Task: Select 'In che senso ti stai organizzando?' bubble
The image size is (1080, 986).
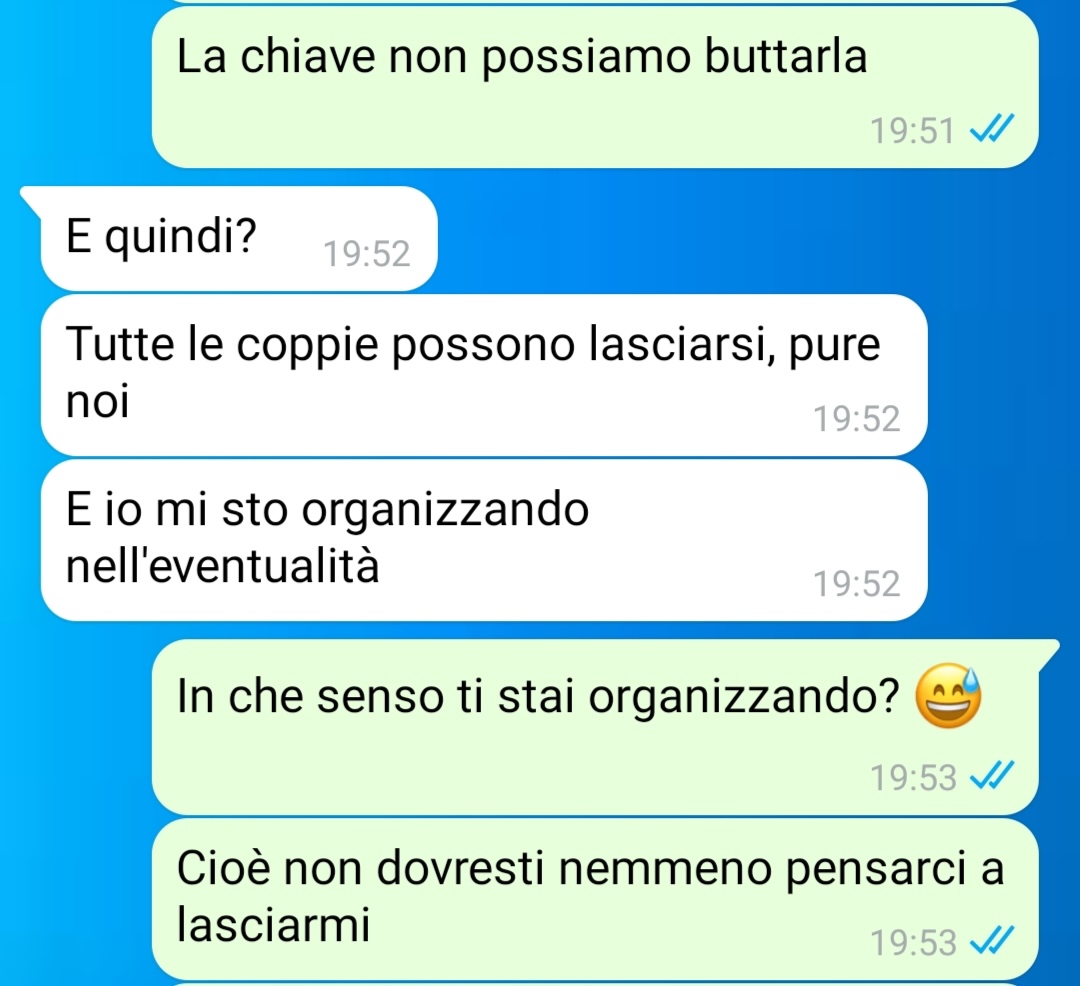Action: point(595,727)
